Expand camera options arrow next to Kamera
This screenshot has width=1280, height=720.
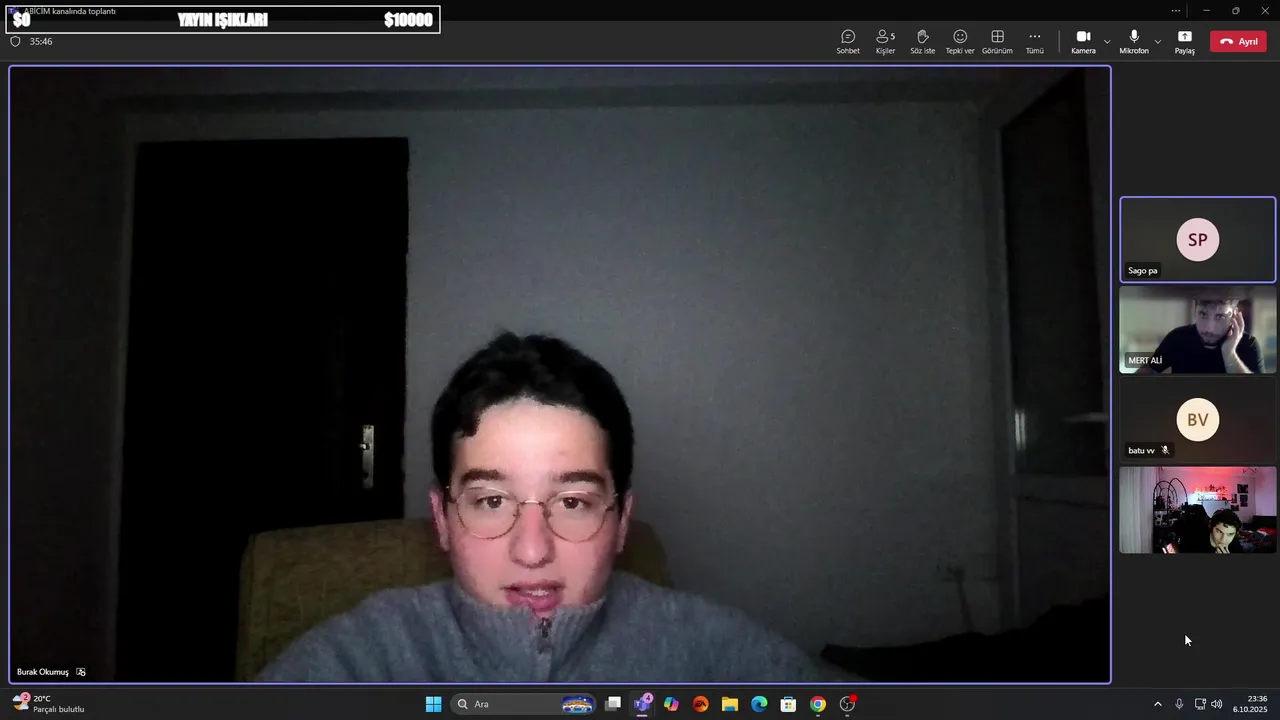coord(1107,41)
